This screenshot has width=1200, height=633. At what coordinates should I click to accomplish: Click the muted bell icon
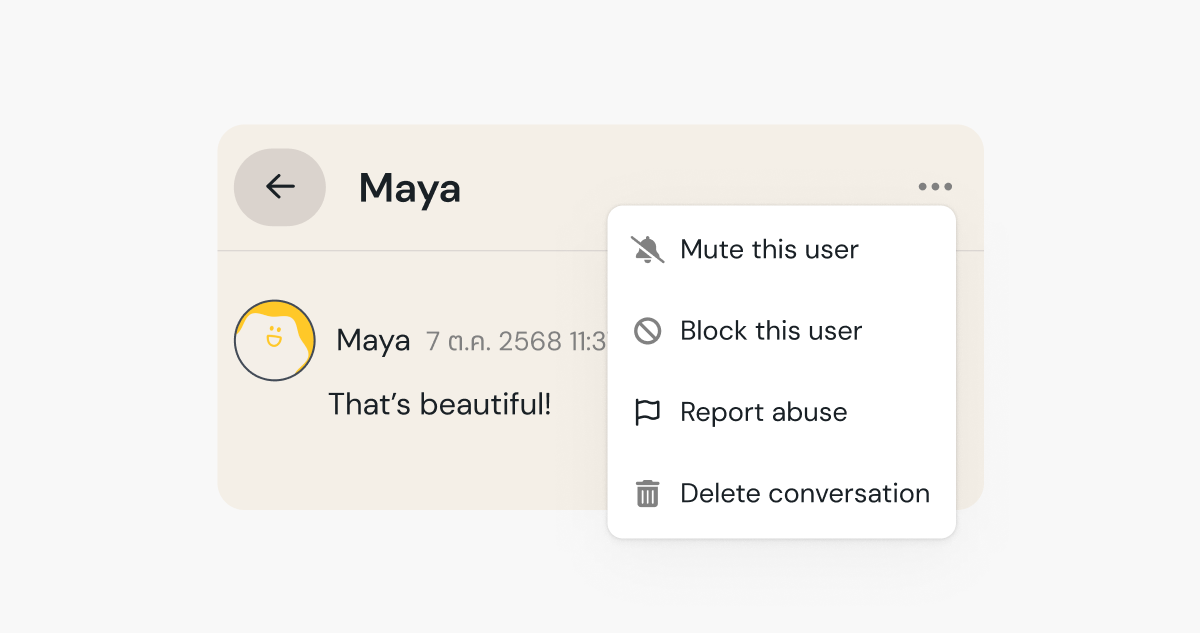click(648, 249)
